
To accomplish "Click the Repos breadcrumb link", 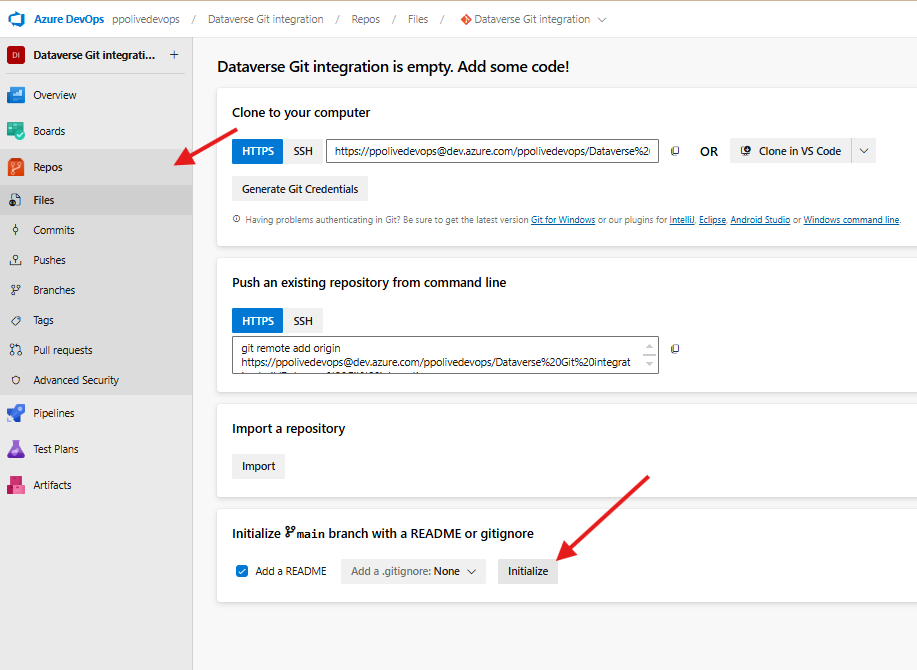I will (x=366, y=19).
